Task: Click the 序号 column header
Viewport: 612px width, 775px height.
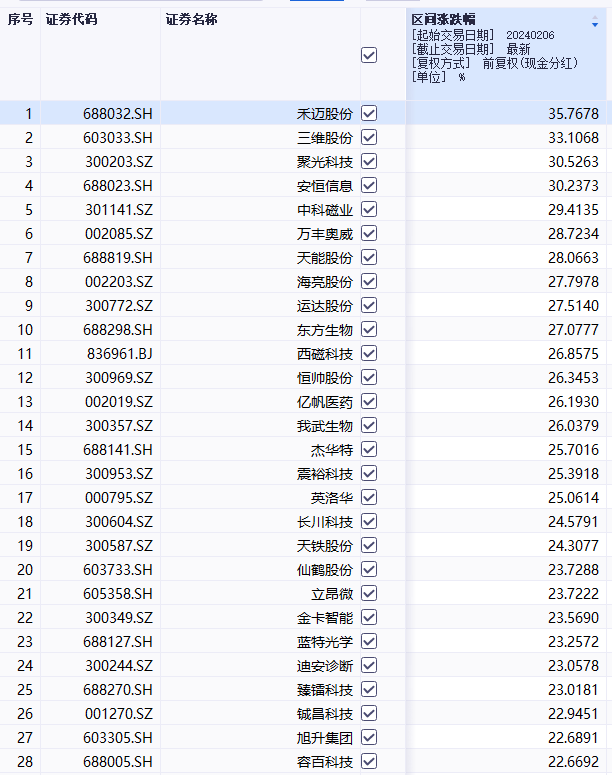Action: (20, 19)
